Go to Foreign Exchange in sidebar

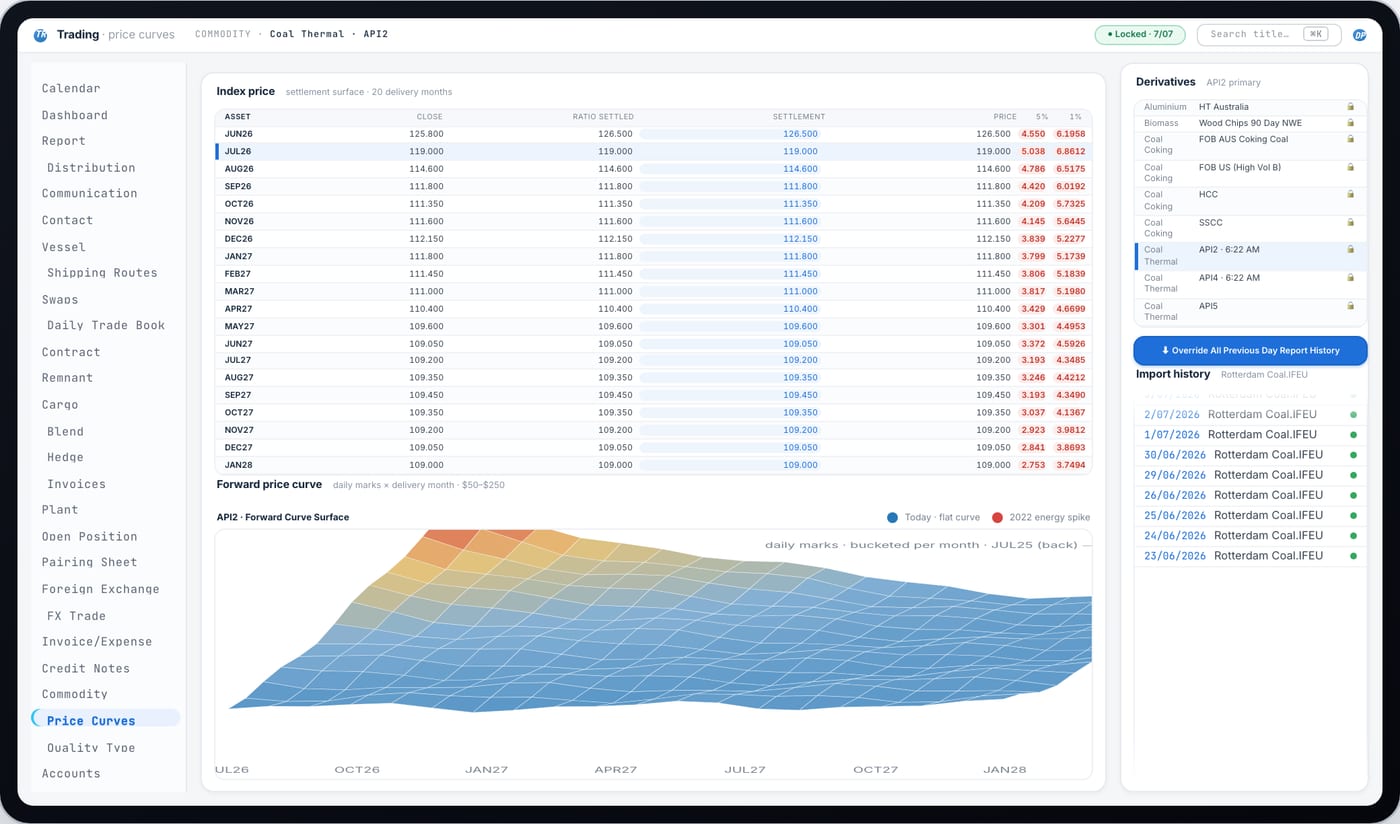(x=100, y=589)
